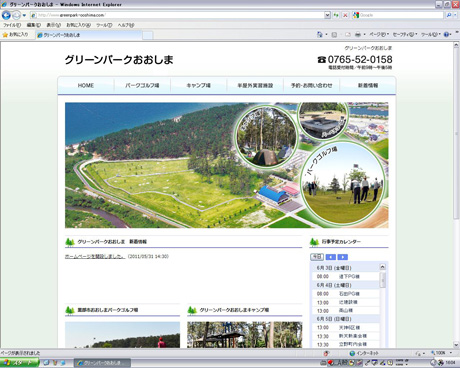Click the address bar URL field

pos(177,15)
